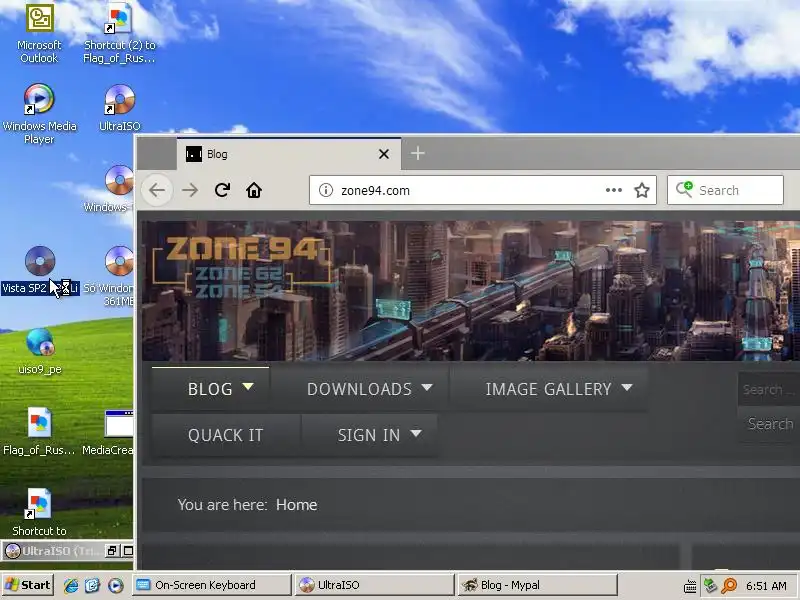
Task: Switch to the Blog browser tab
Action: 289,154
